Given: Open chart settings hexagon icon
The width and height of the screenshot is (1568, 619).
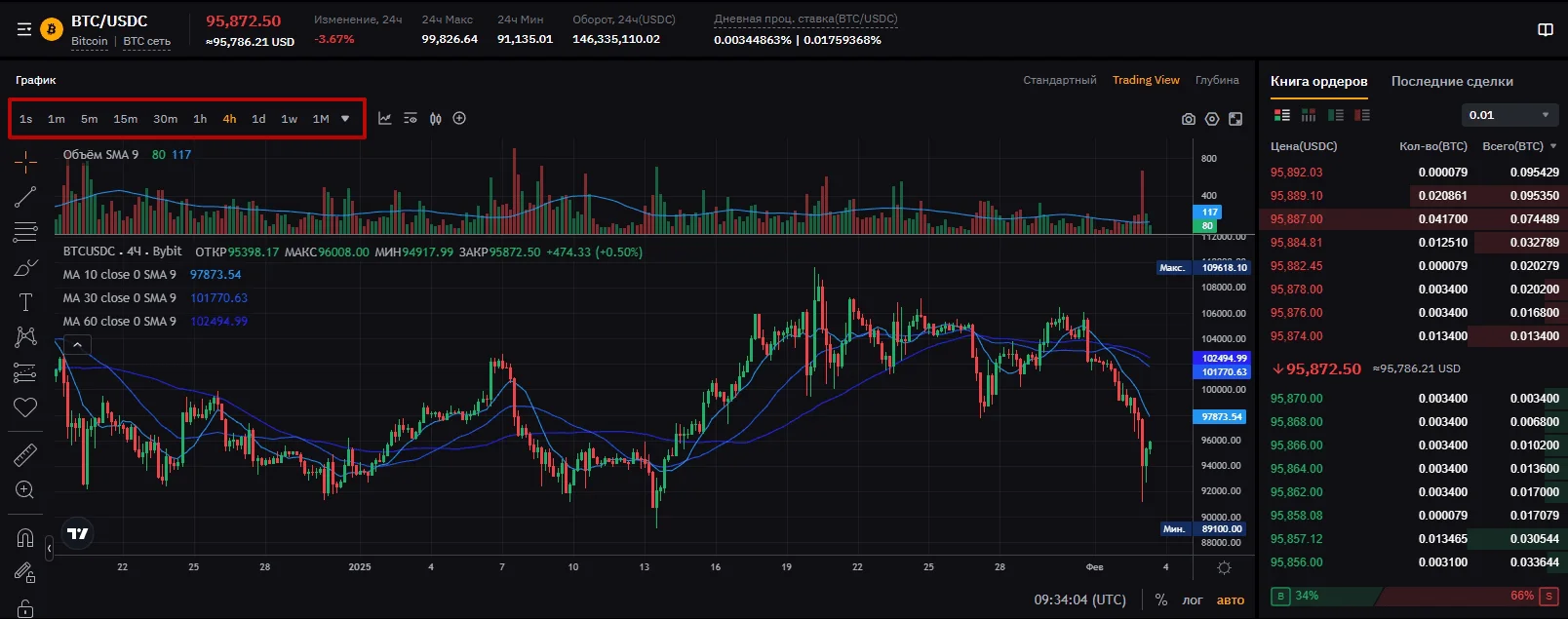Looking at the screenshot, I should (1212, 119).
